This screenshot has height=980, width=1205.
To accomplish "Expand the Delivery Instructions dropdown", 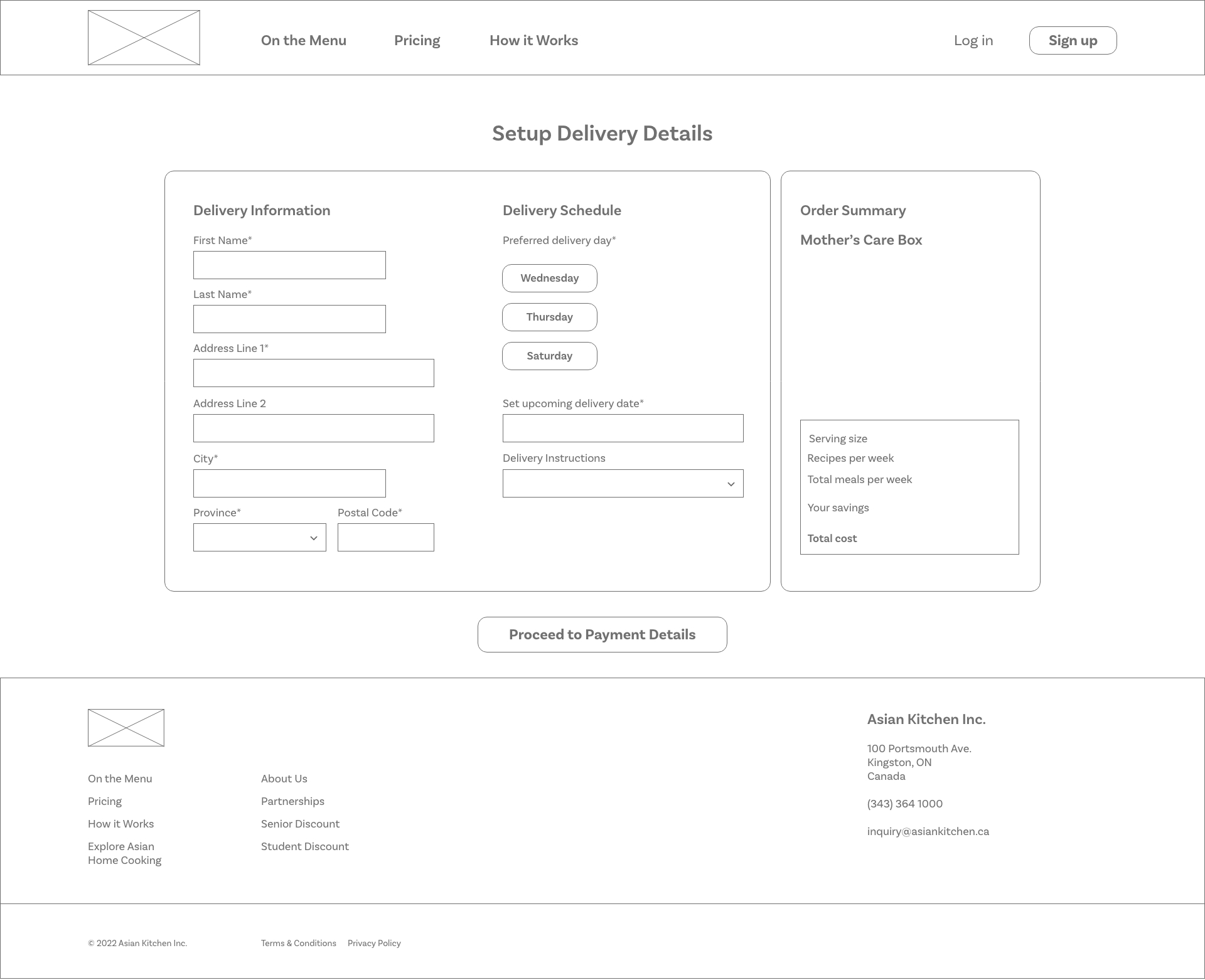I will point(623,484).
